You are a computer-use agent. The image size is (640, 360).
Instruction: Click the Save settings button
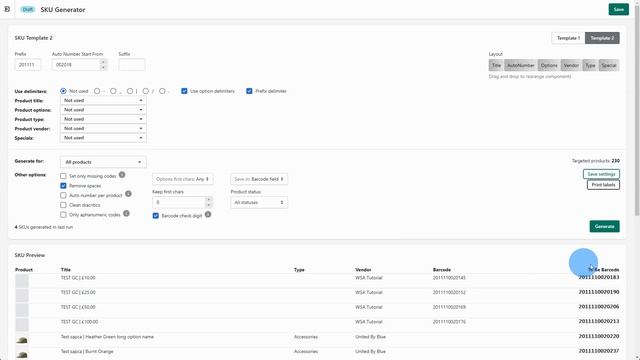point(601,174)
